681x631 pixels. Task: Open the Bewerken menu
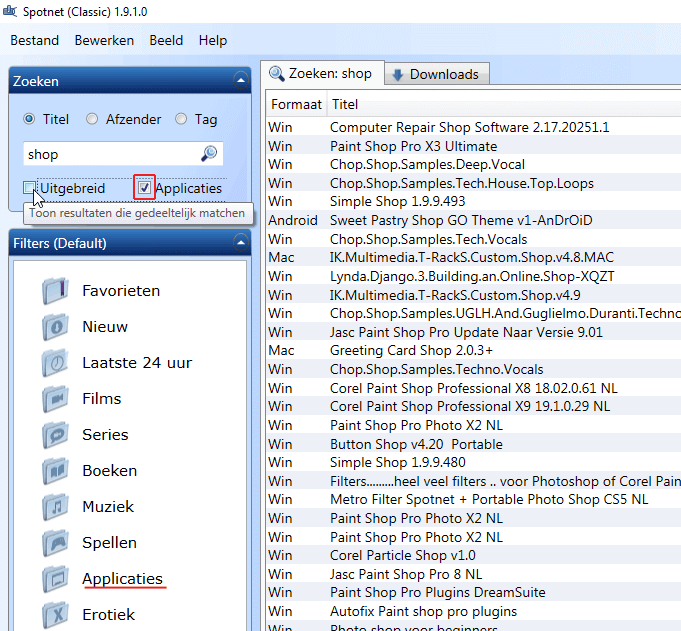pyautogui.click(x=104, y=40)
